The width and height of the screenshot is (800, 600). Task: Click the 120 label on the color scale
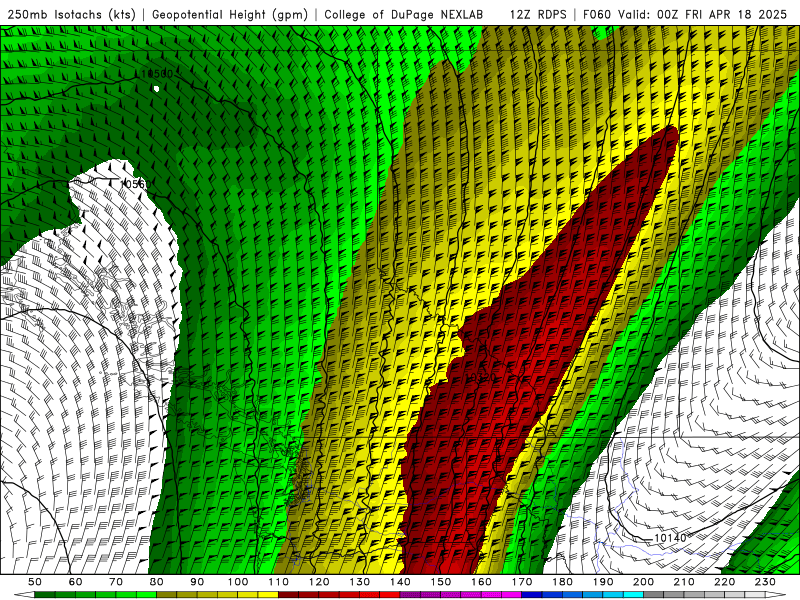click(319, 582)
